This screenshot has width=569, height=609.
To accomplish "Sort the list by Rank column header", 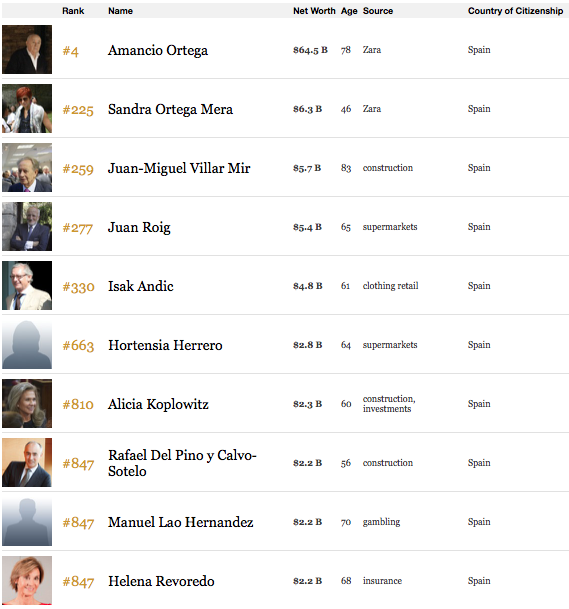I will (73, 11).
